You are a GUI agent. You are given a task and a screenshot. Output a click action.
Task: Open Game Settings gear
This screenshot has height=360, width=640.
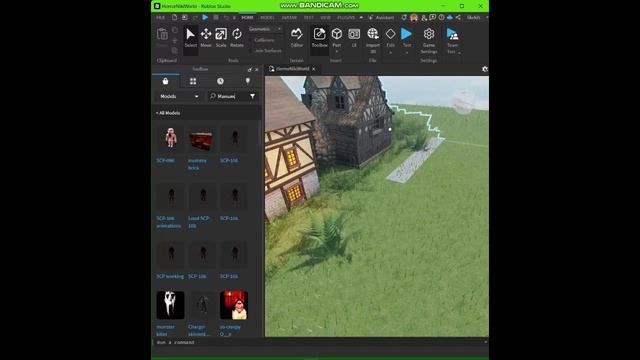point(429,40)
